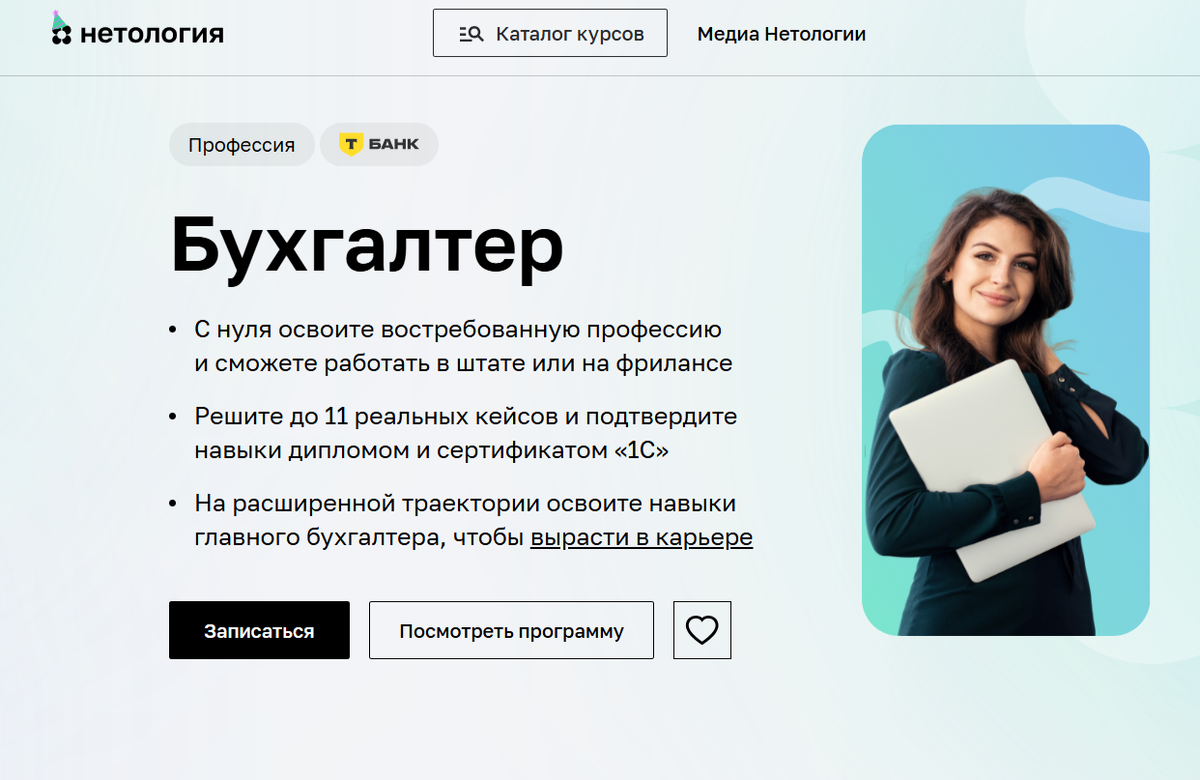Image resolution: width=1200 pixels, height=780 pixels.
Task: Click the list-with-magnifier icon in Каталог курсов
Action: point(471,32)
